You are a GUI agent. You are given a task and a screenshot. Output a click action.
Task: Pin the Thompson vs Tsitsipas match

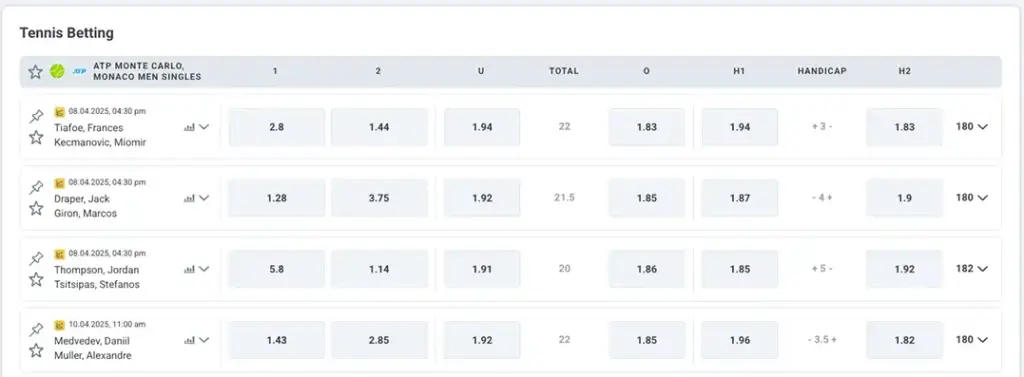[x=36, y=259]
